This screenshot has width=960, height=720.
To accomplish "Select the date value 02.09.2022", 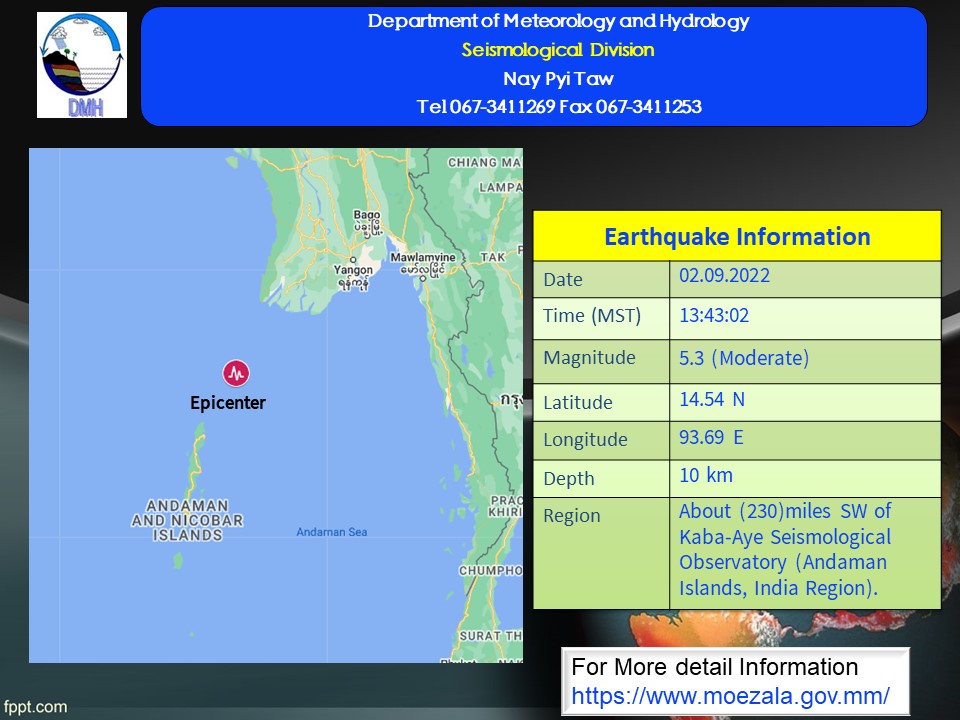I will (724, 277).
